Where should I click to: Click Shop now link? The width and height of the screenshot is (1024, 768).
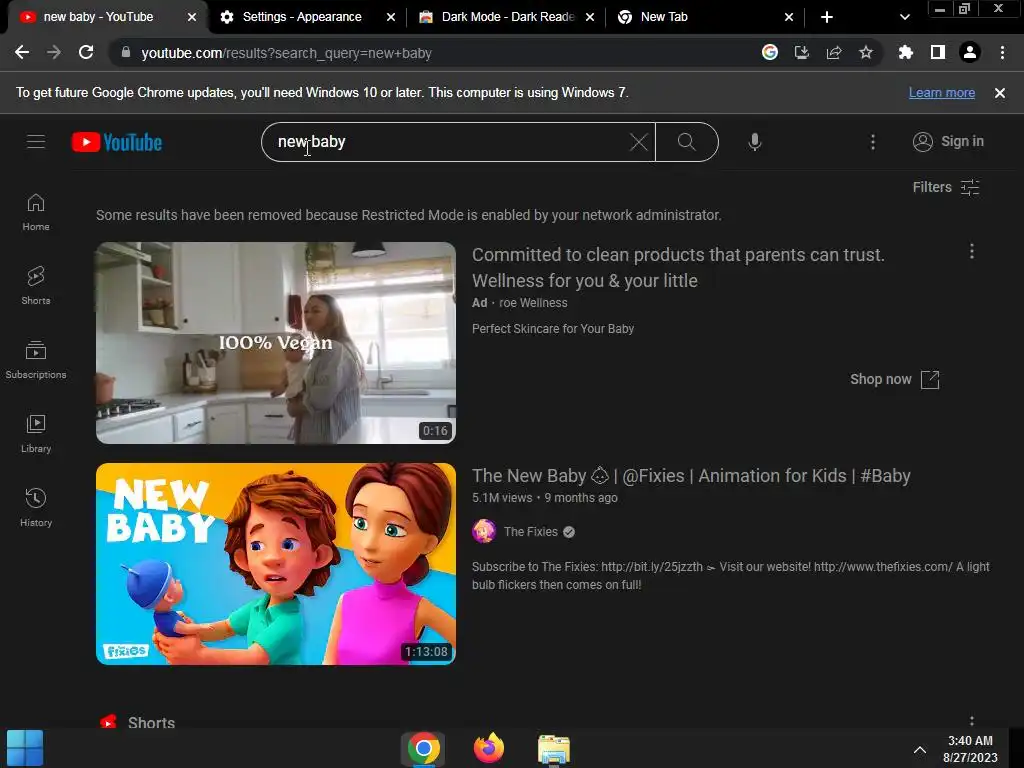point(894,379)
